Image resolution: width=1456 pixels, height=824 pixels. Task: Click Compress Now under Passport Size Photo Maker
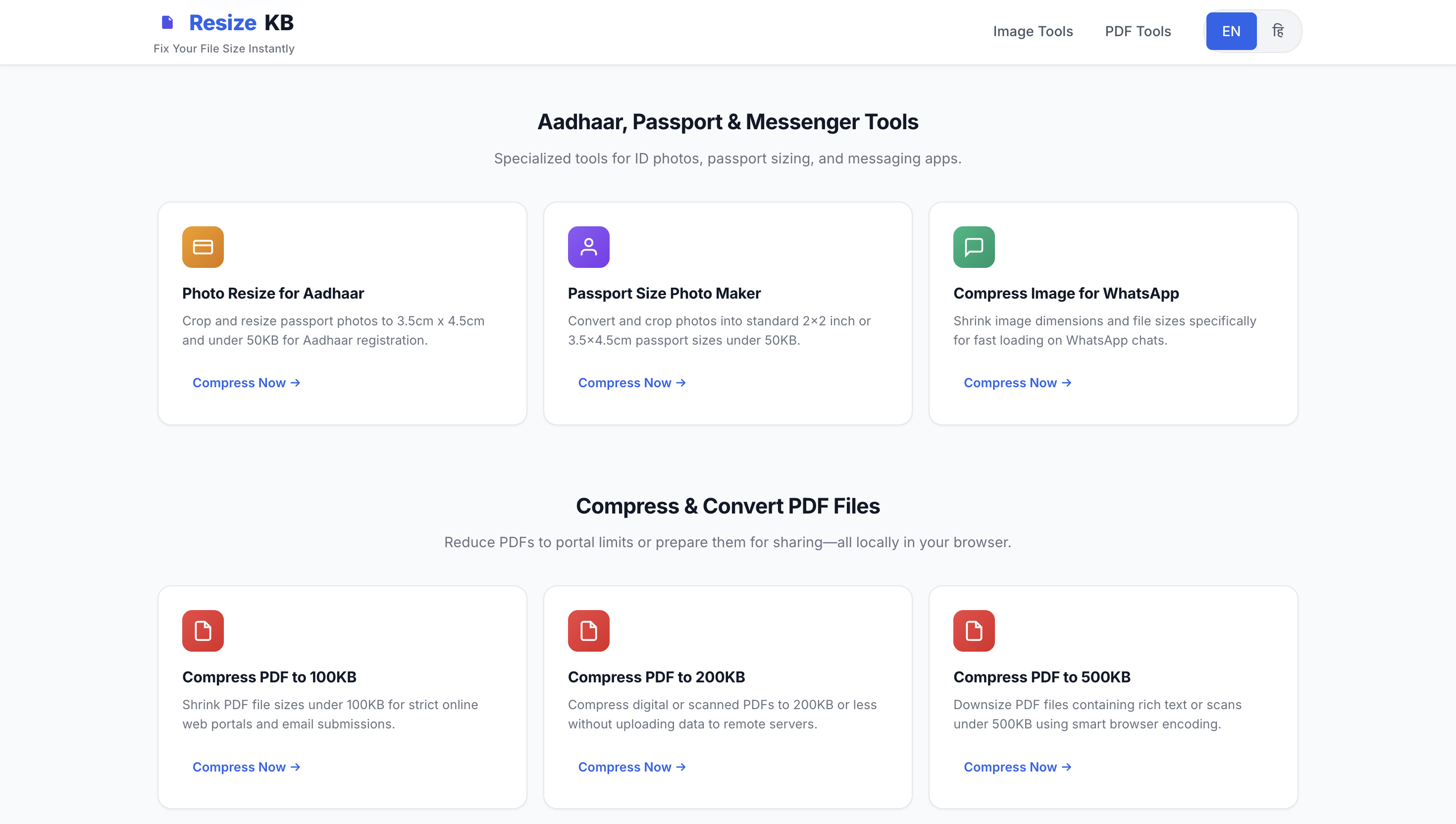[632, 383]
